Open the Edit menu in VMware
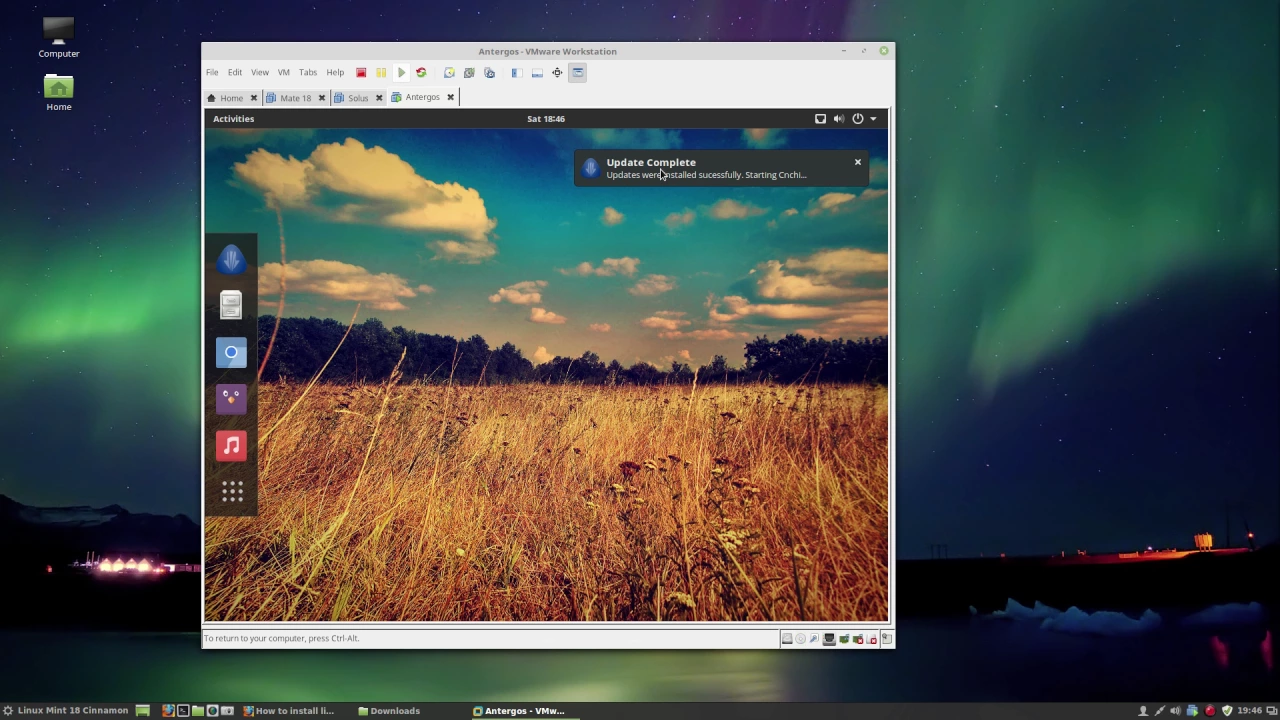The width and height of the screenshot is (1280, 720). [x=234, y=72]
